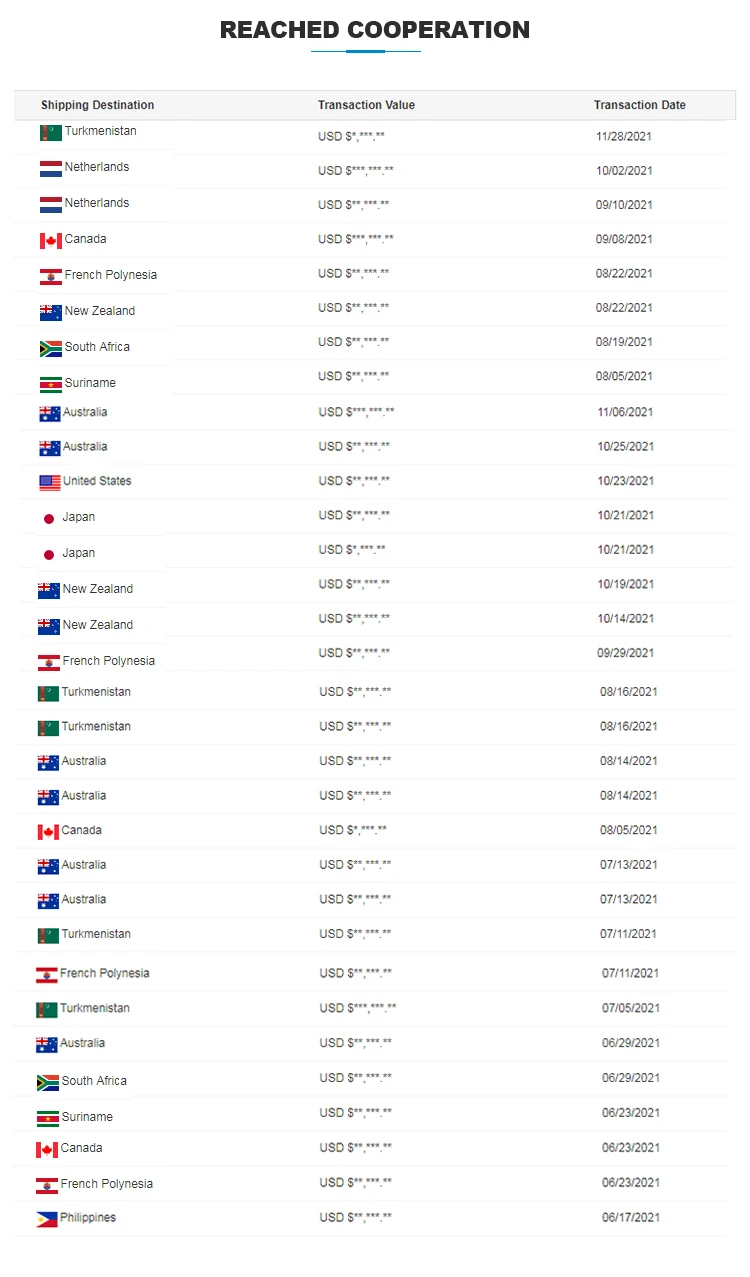750x1277 pixels.
Task: Click the Shipping Destination column header
Action: tap(98, 105)
